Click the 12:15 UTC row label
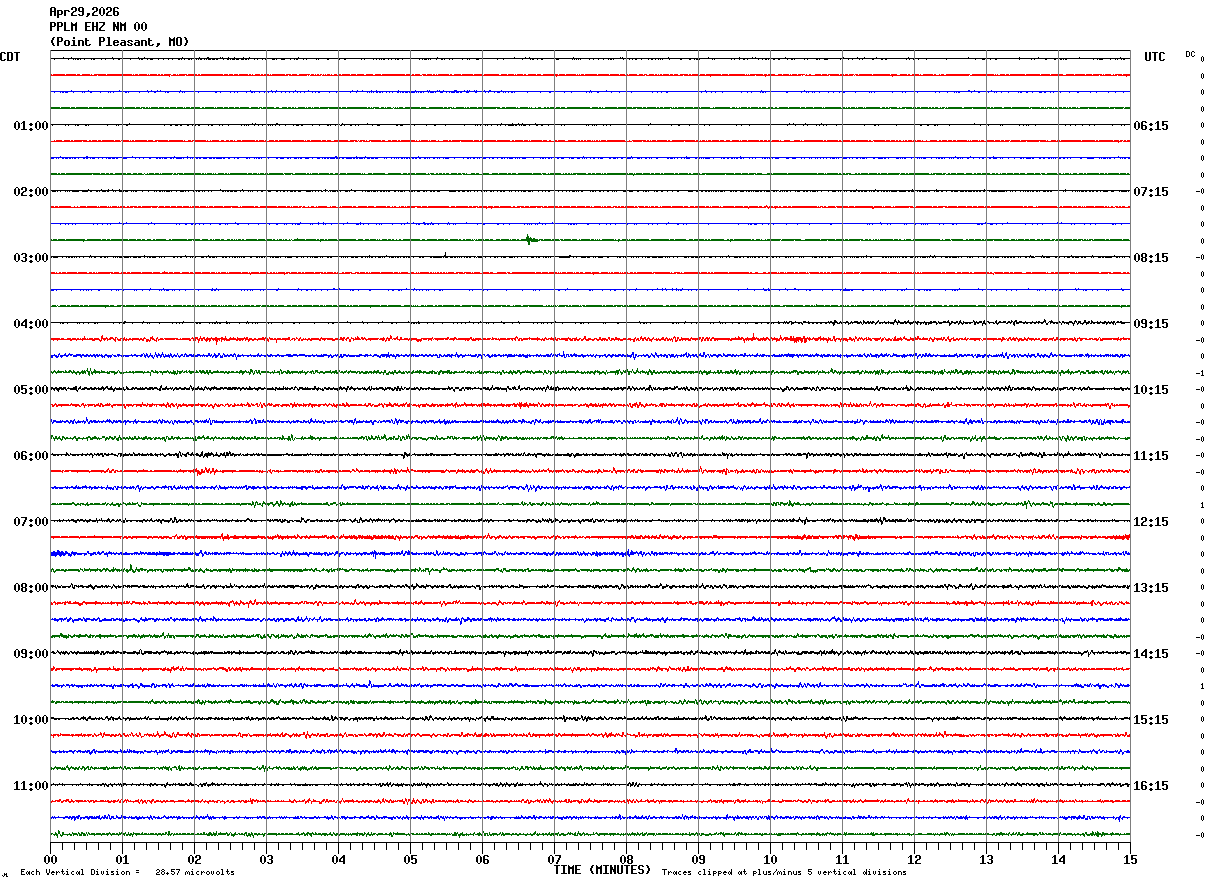 [1151, 522]
